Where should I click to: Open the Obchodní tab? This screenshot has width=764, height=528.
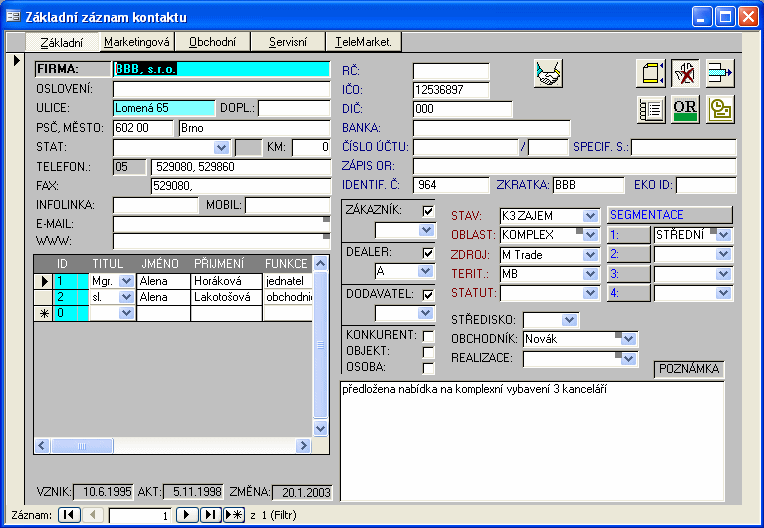pyautogui.click(x=212, y=42)
